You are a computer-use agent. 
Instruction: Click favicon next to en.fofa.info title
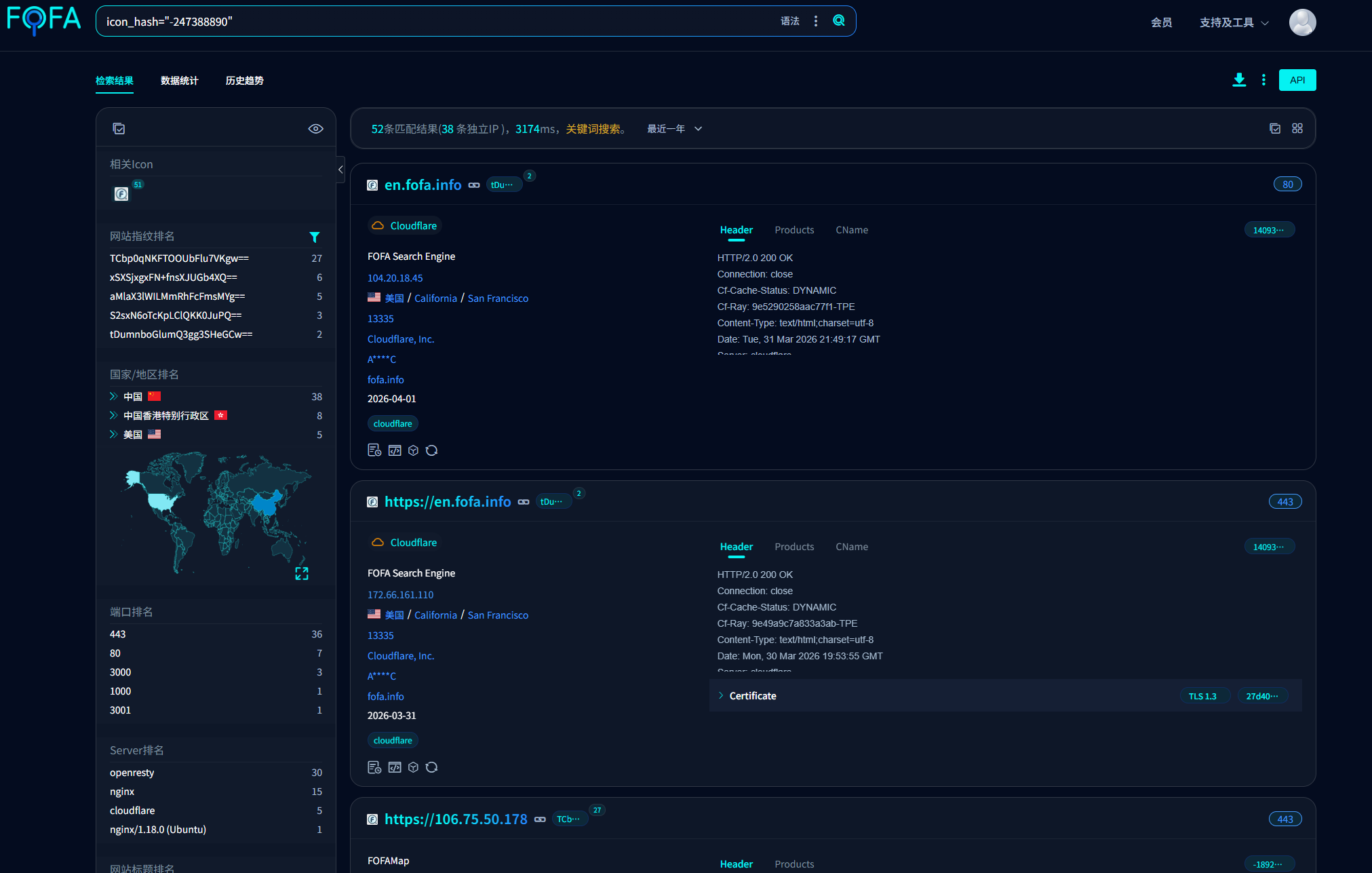(x=372, y=185)
